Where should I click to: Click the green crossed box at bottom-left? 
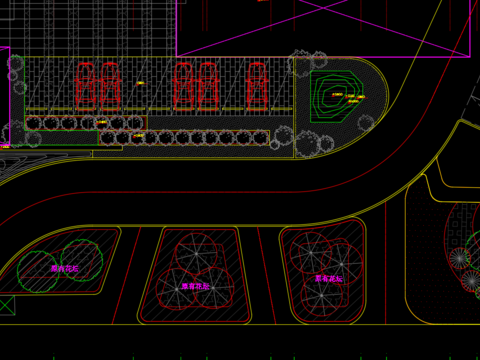pyautogui.click(x=7, y=305)
